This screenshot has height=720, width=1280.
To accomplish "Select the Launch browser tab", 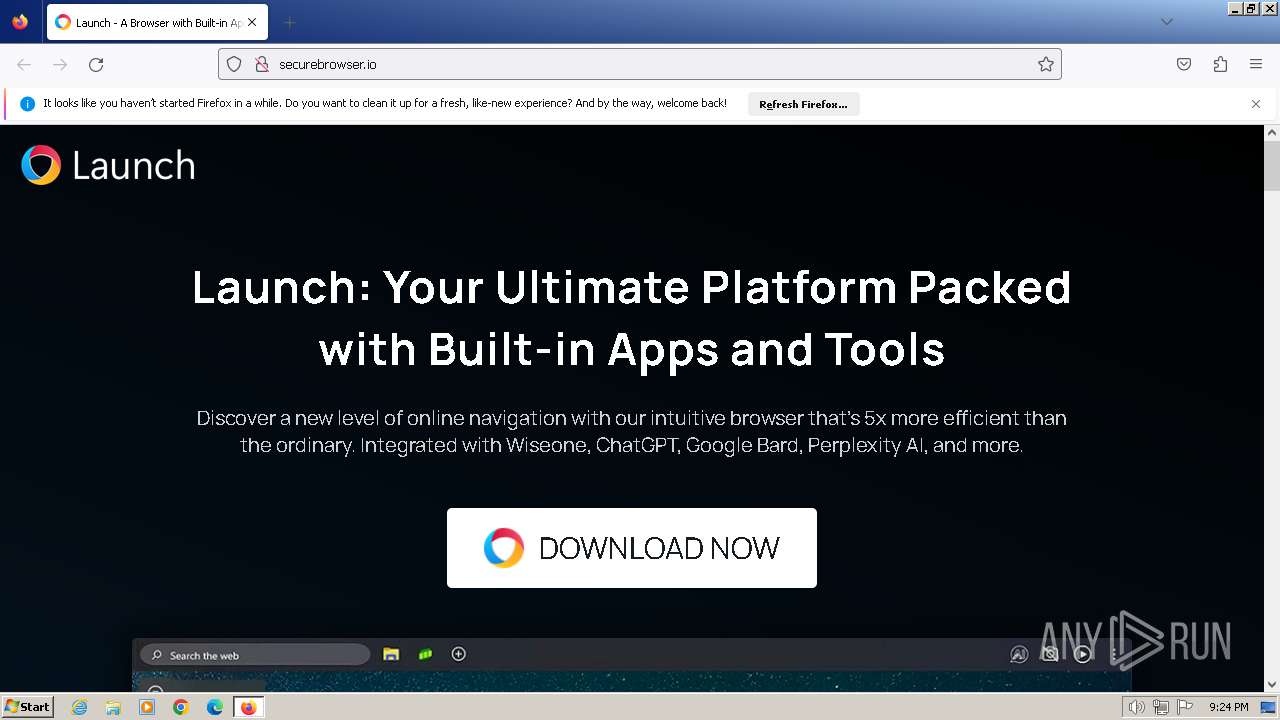I will click(156, 22).
